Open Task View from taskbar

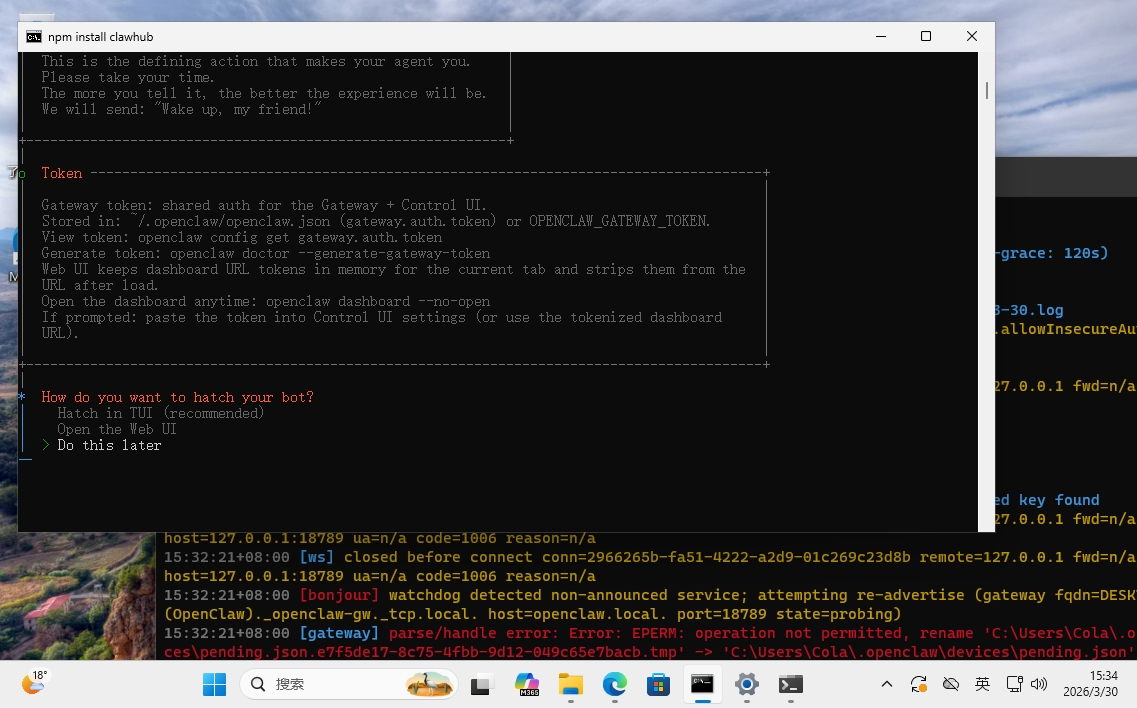coord(482,684)
